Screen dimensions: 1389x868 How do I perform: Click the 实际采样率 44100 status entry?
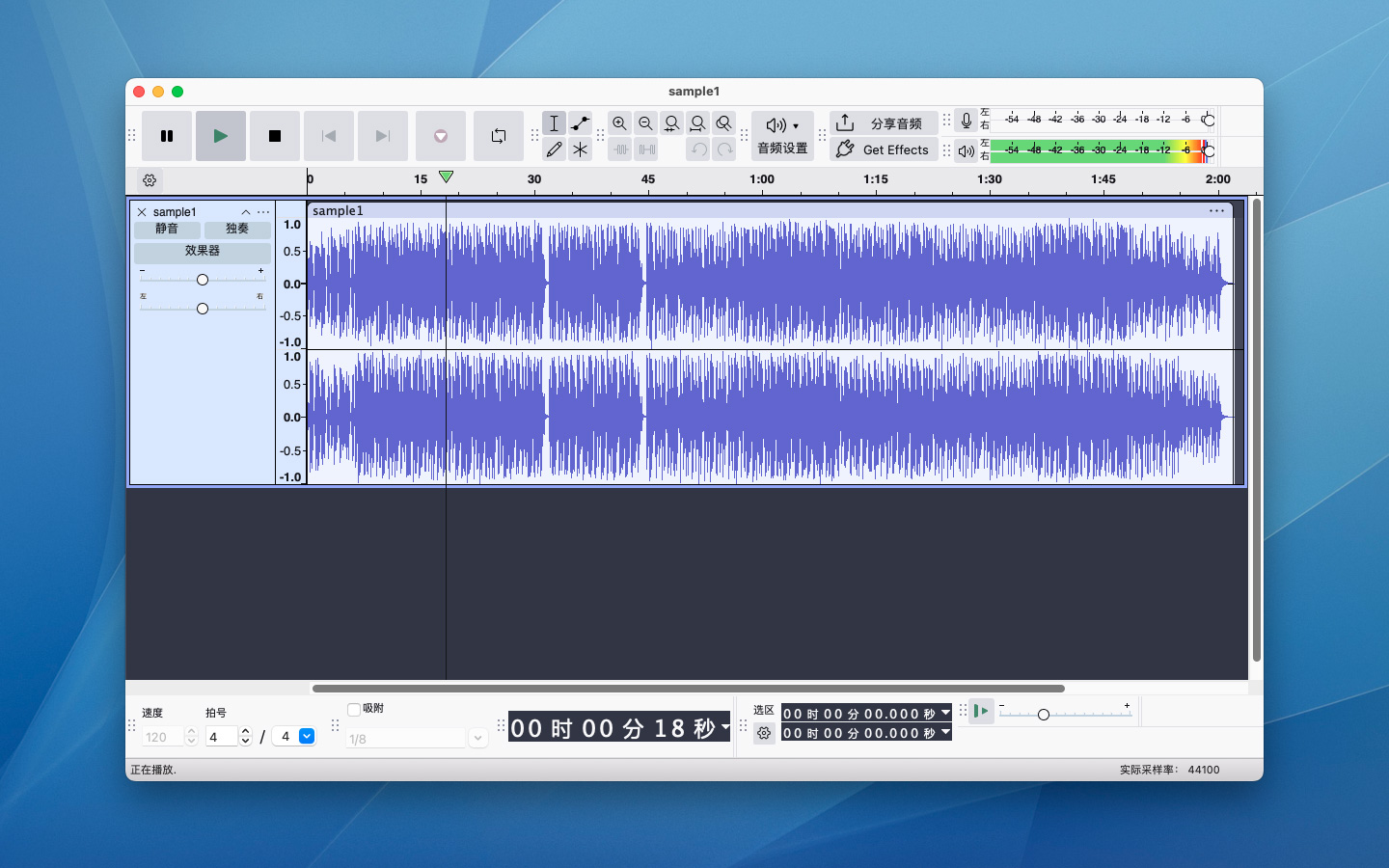point(1170,770)
